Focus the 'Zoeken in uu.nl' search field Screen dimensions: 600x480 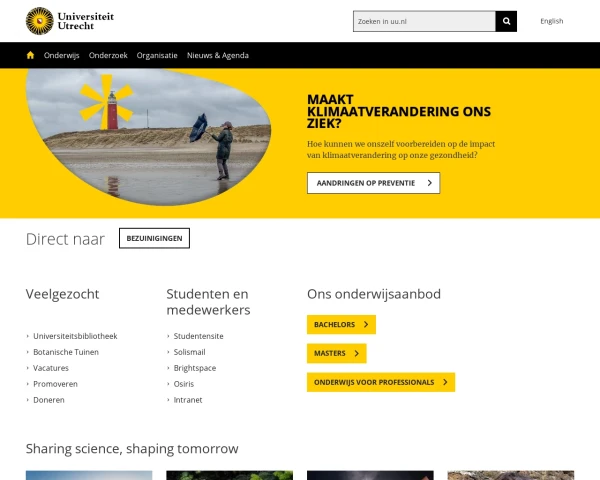point(424,21)
